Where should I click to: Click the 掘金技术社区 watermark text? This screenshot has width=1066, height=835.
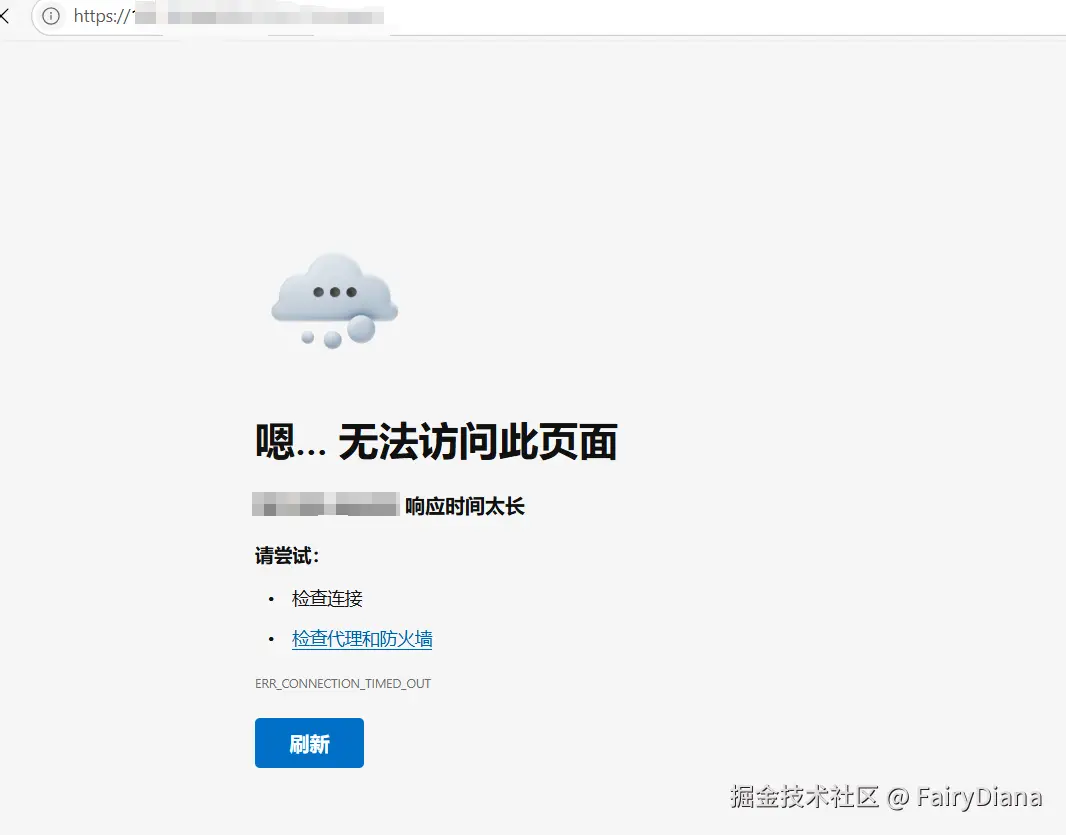[x=805, y=796]
